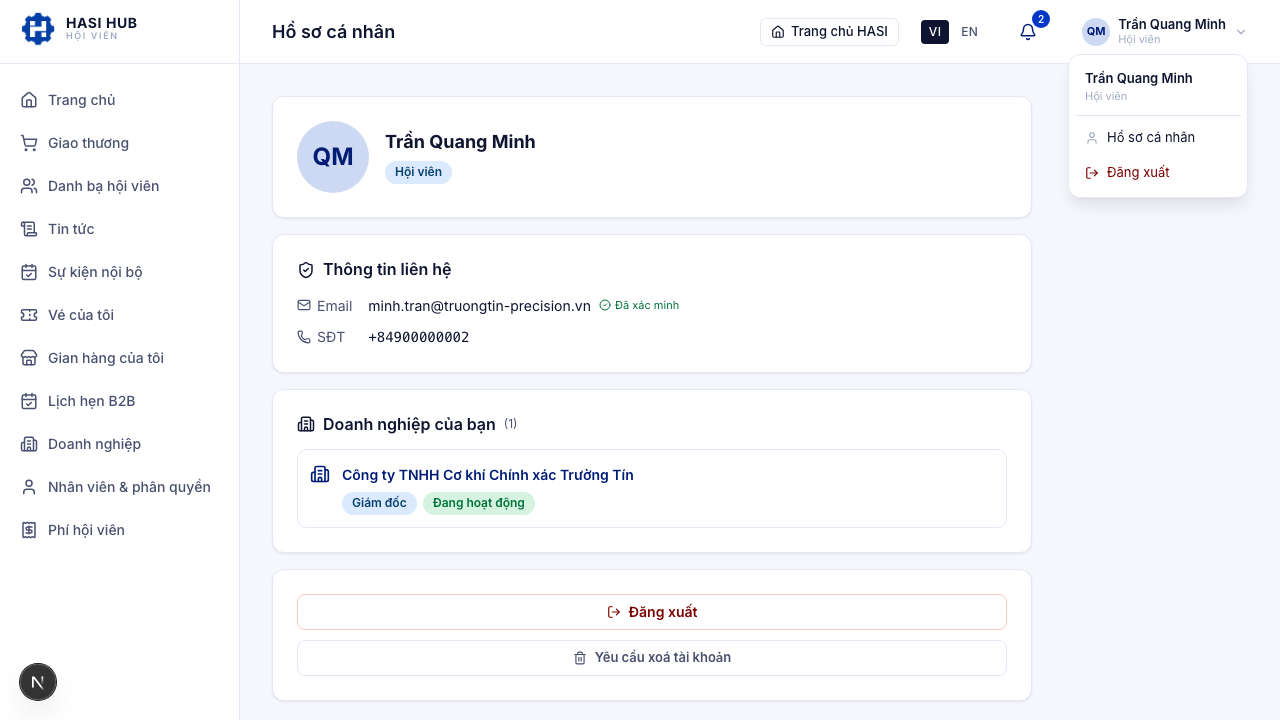This screenshot has height=720, width=1280.
Task: Click the email minh.tran@truongtin-precision.vn
Action: click(x=479, y=306)
